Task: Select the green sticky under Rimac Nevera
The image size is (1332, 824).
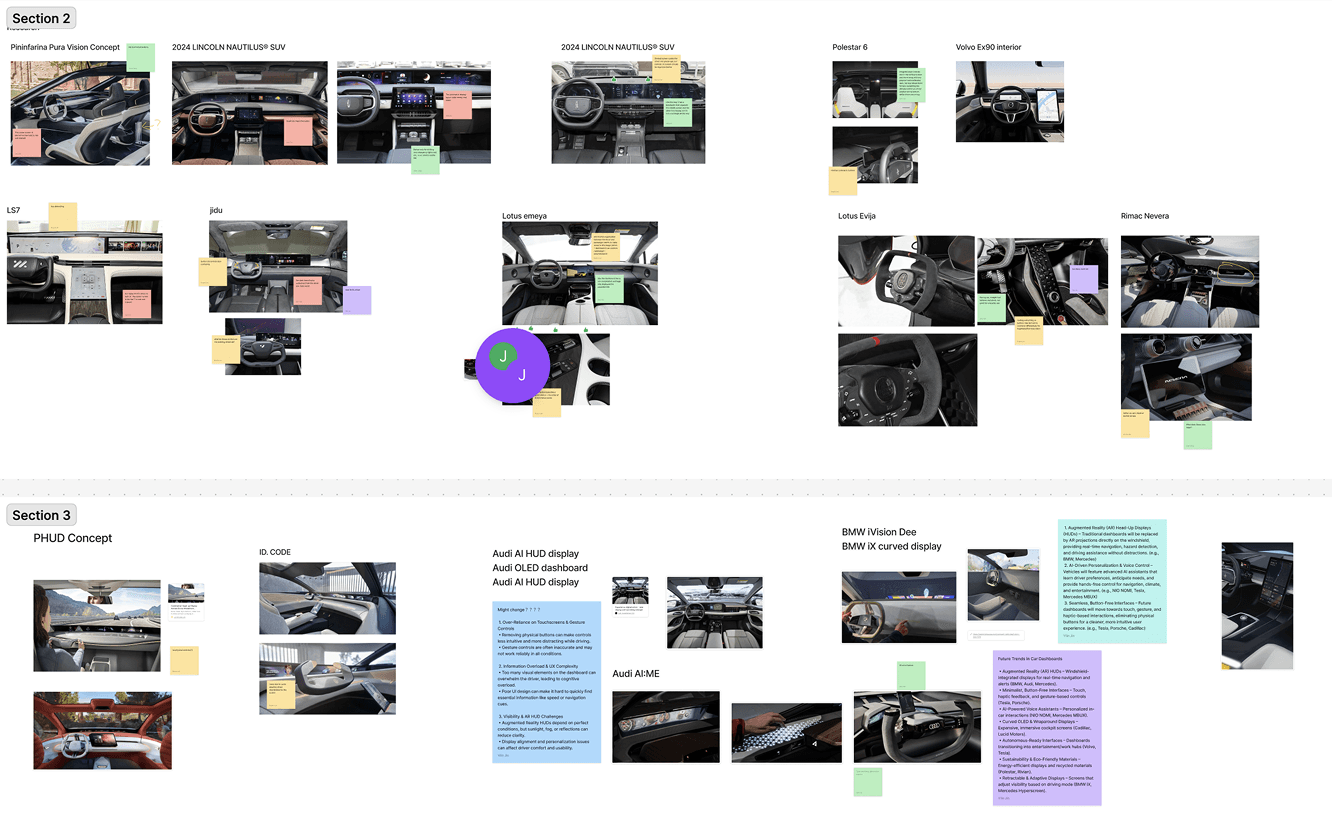Action: click(1198, 435)
